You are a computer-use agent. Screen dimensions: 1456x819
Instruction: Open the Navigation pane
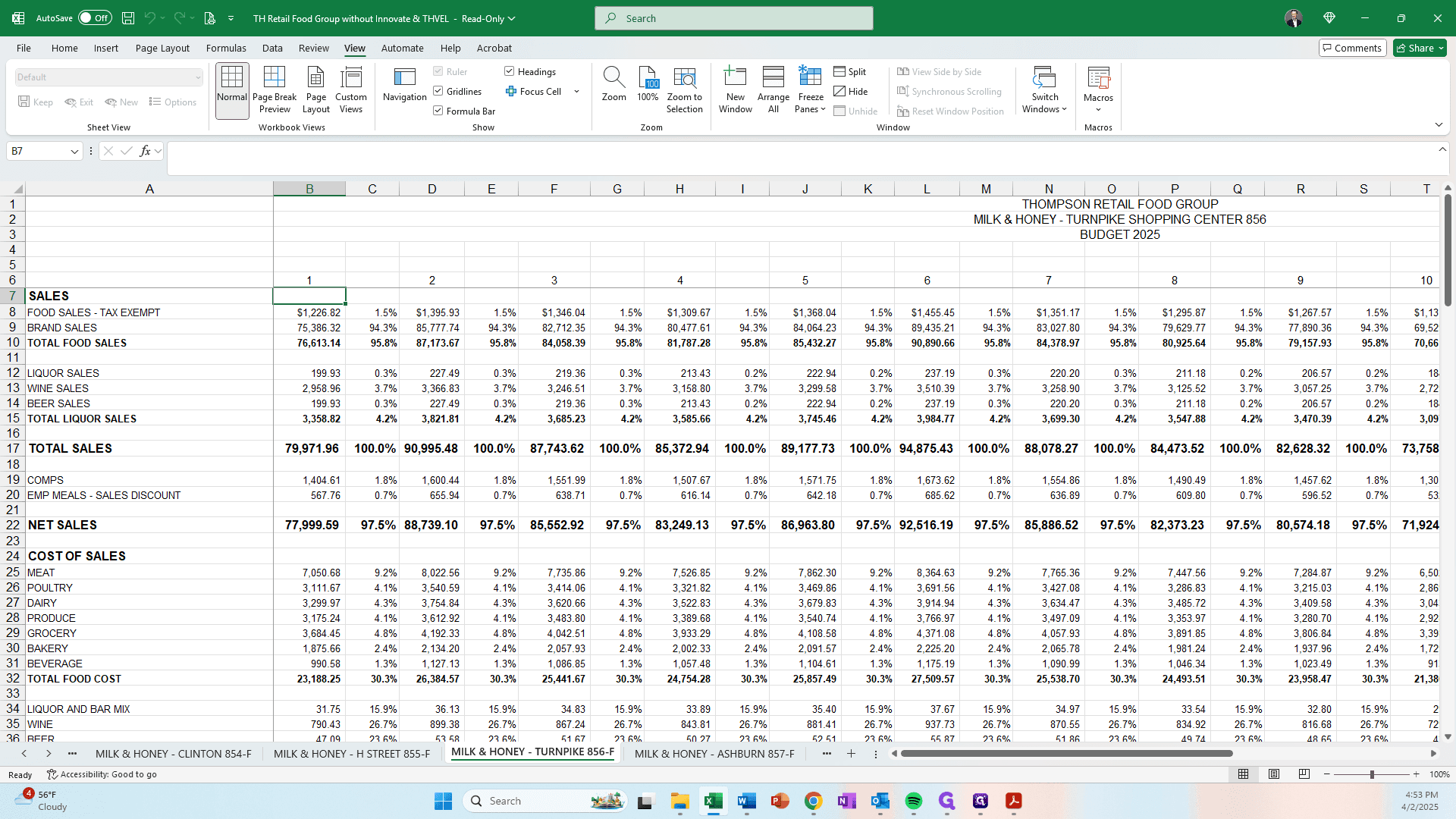(x=405, y=85)
